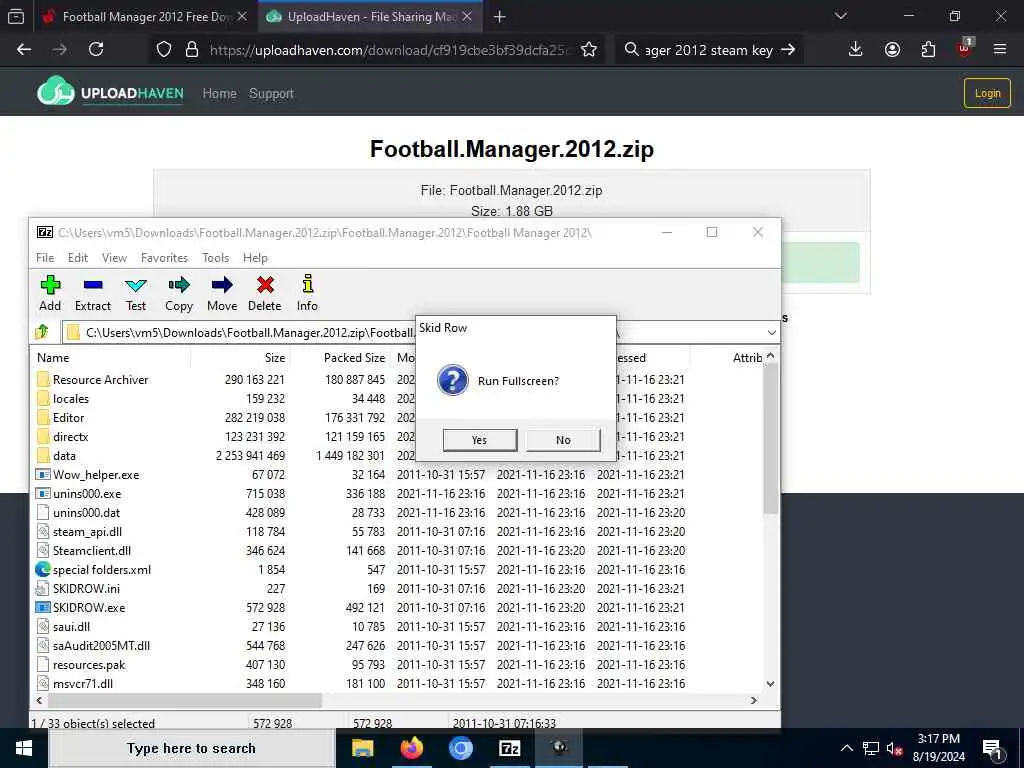Open the Edit menu in 7-Zip
The image size is (1024, 768).
click(x=78, y=257)
